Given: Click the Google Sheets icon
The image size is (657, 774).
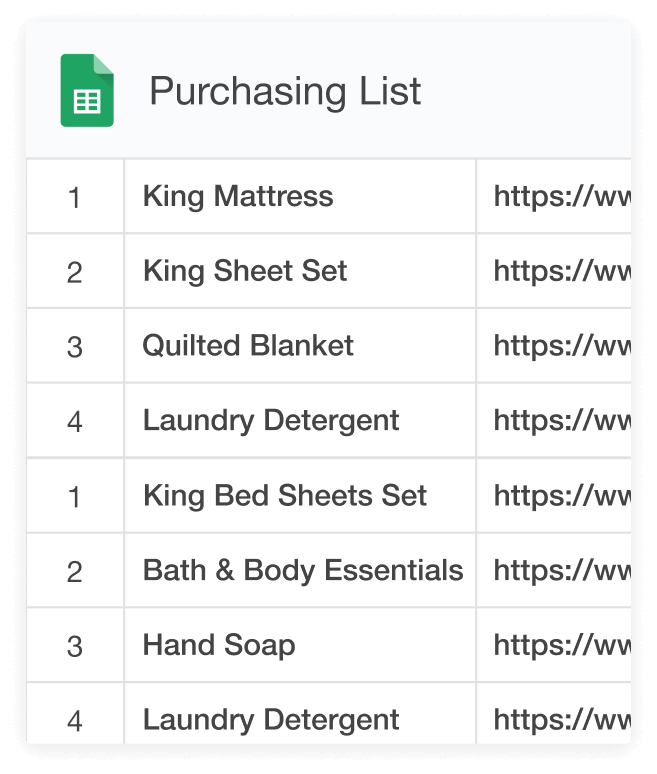Looking at the screenshot, I should pyautogui.click(x=87, y=91).
